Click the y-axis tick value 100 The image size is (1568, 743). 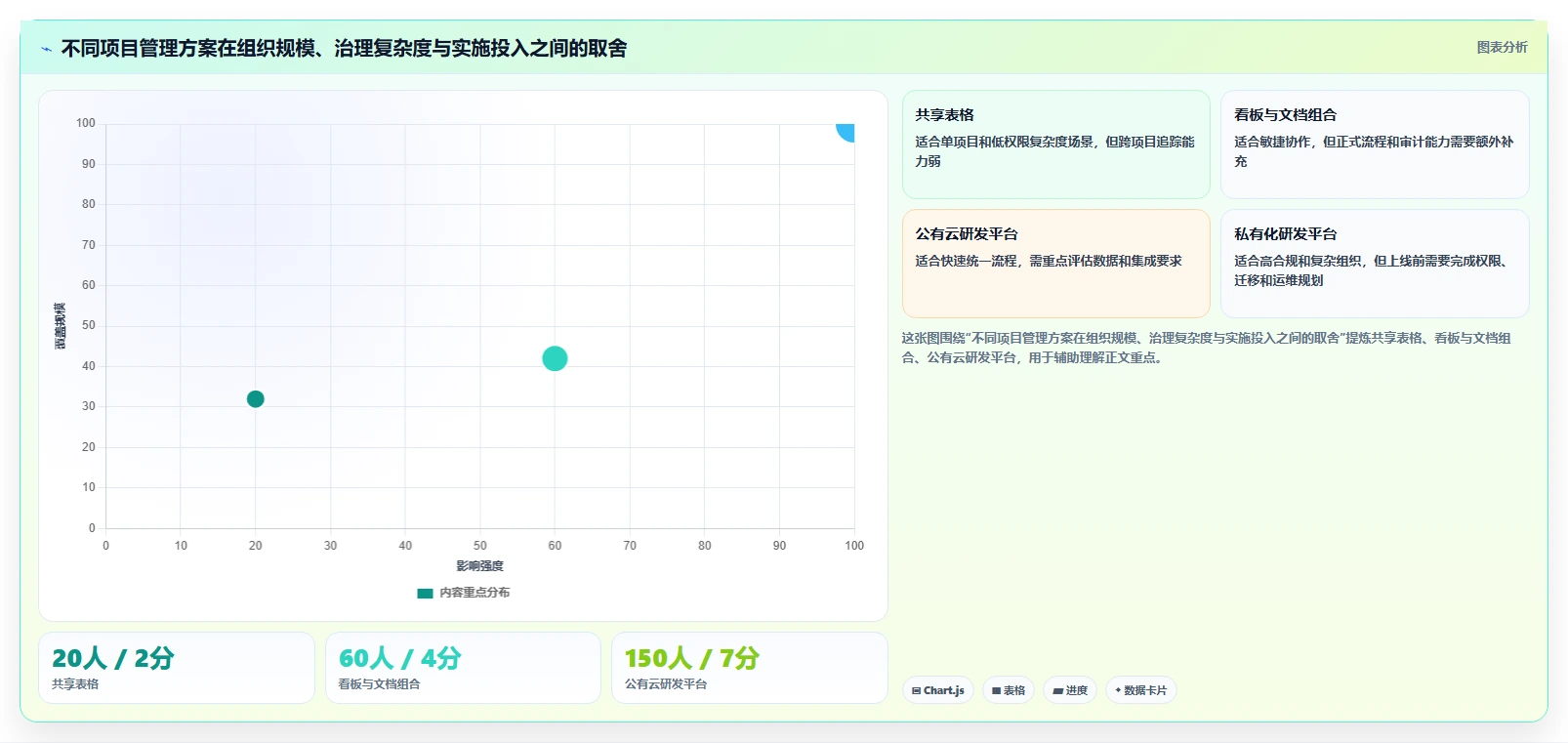point(86,123)
